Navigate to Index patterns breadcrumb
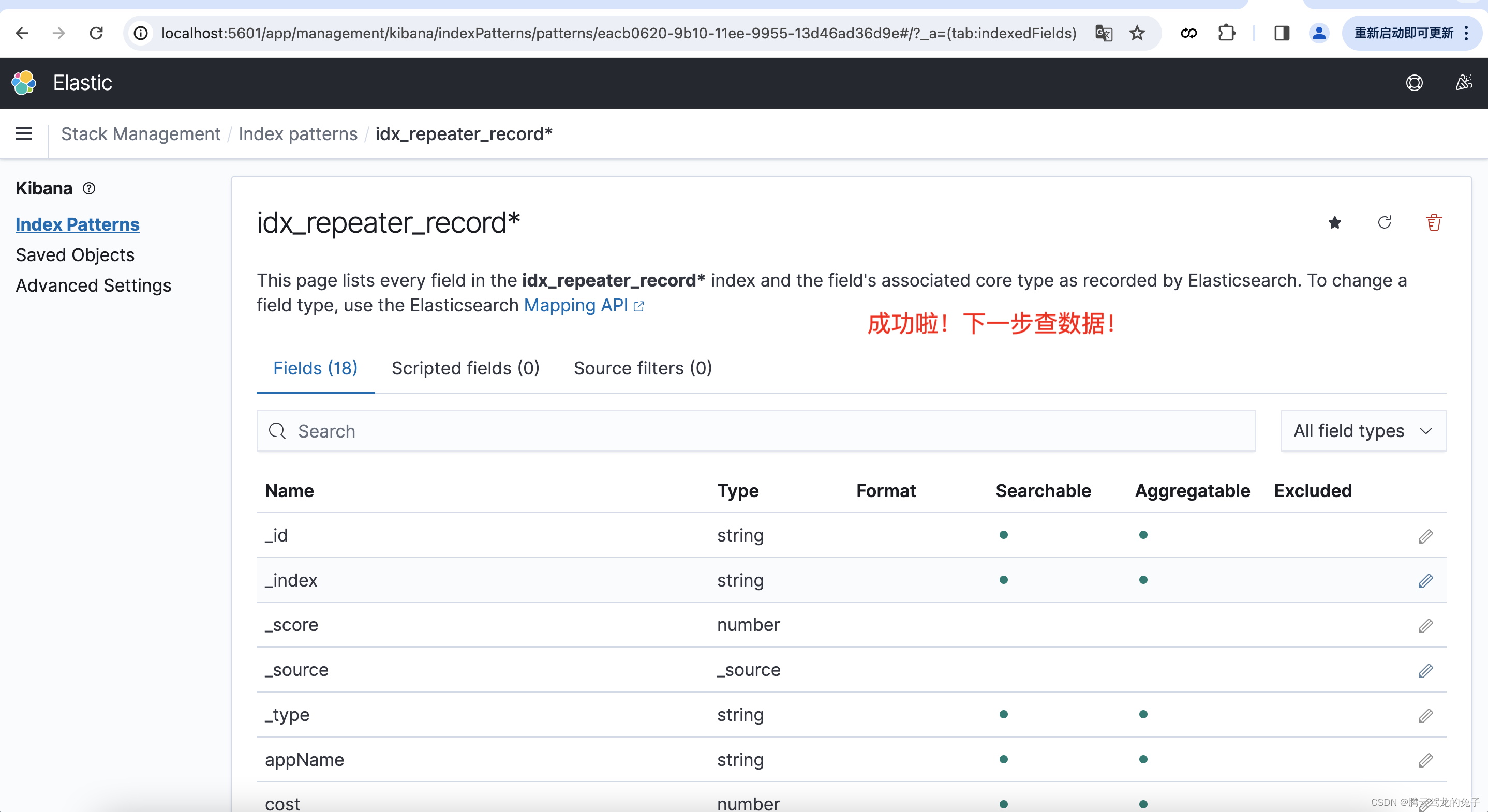 coord(297,134)
